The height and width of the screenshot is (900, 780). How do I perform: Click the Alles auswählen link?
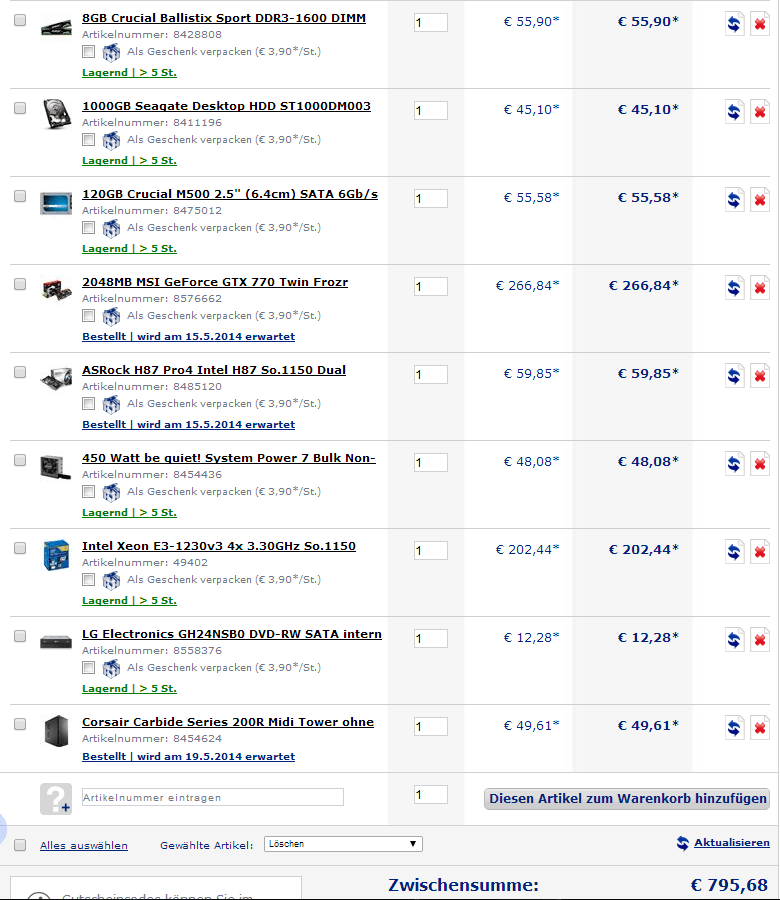[x=84, y=845]
